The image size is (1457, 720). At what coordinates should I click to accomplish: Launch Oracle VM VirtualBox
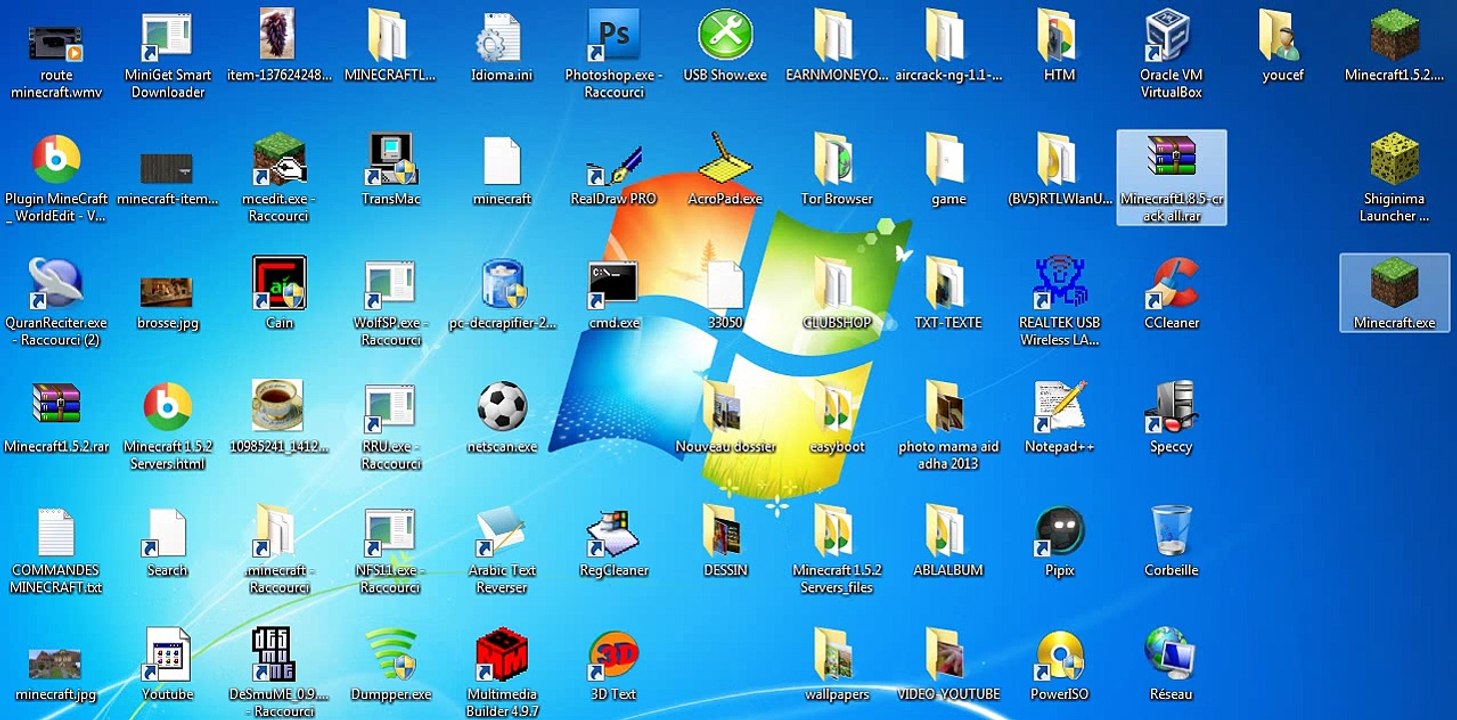(x=1170, y=36)
